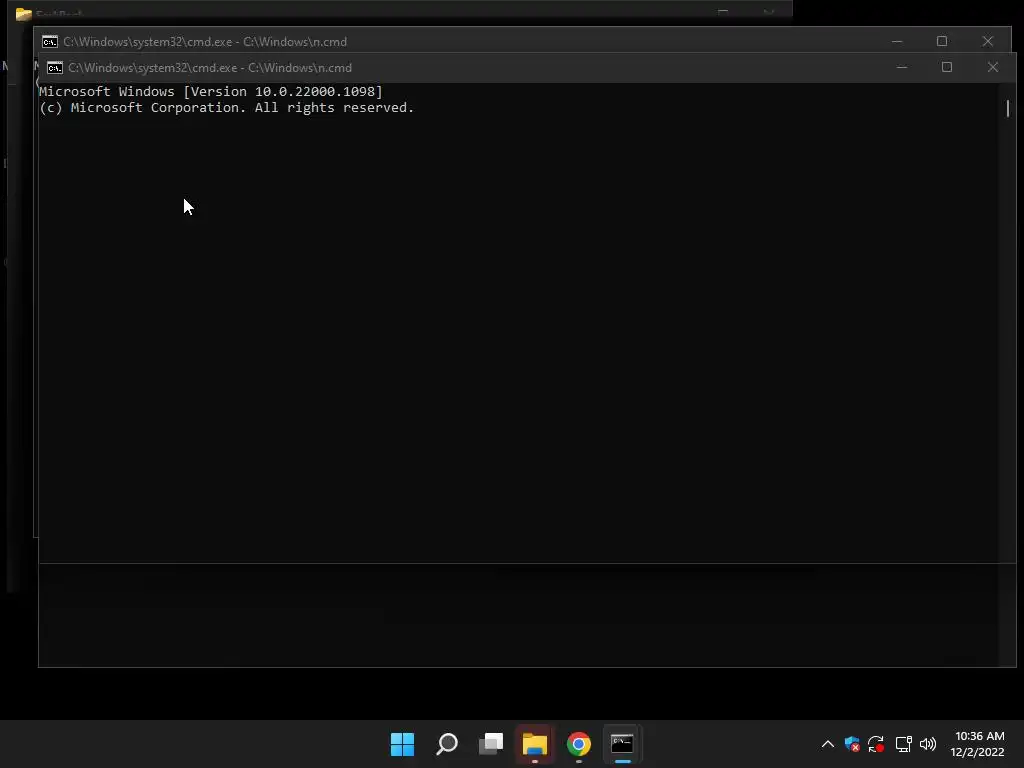Click the front cmd window title text
Image resolution: width=1024 pixels, height=768 pixels.
tap(210, 68)
